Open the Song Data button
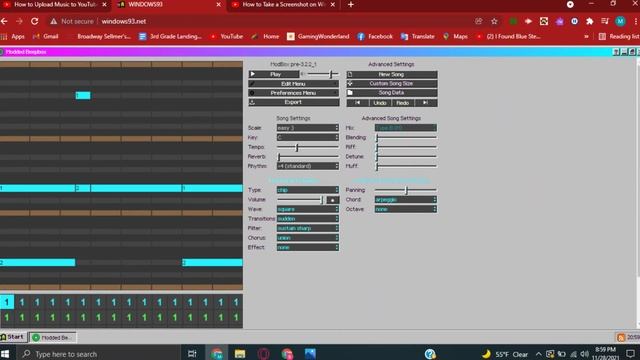The image size is (640, 360). click(x=391, y=93)
